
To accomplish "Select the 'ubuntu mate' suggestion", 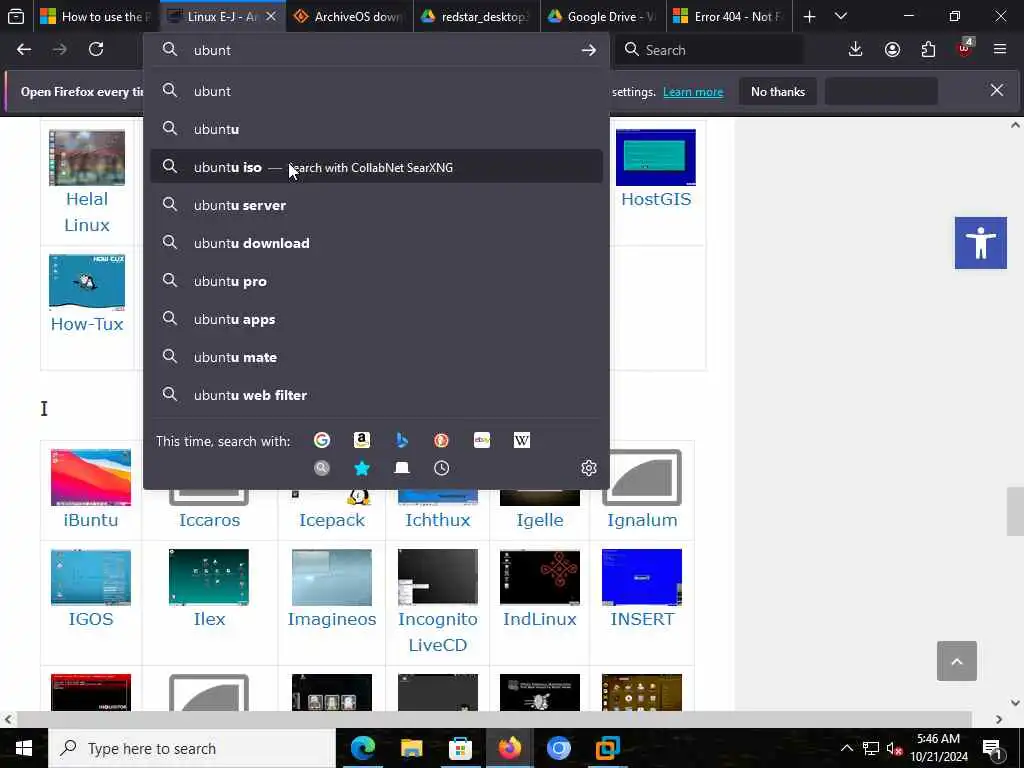I will pyautogui.click(x=376, y=357).
